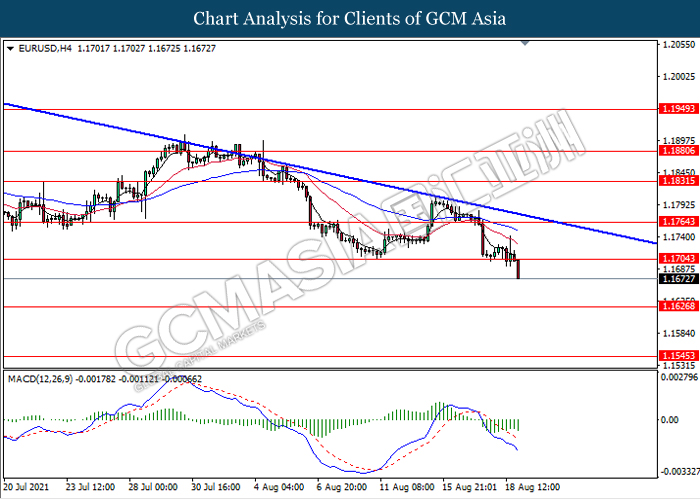The image size is (700, 500).
Task: Click the triangle before EURUSD,H4 label
Action: click(10, 48)
